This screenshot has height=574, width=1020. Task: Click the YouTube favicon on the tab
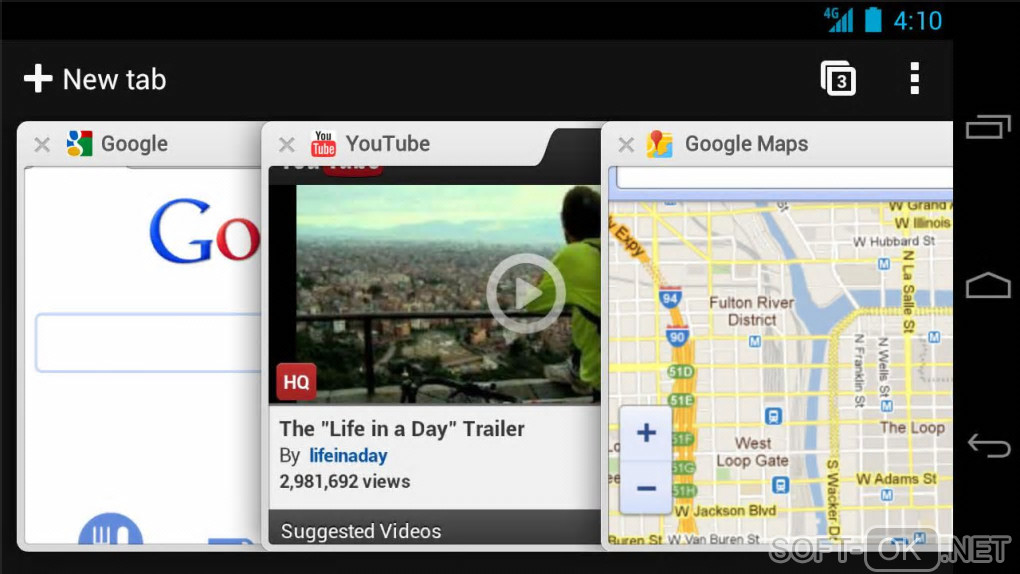click(323, 144)
